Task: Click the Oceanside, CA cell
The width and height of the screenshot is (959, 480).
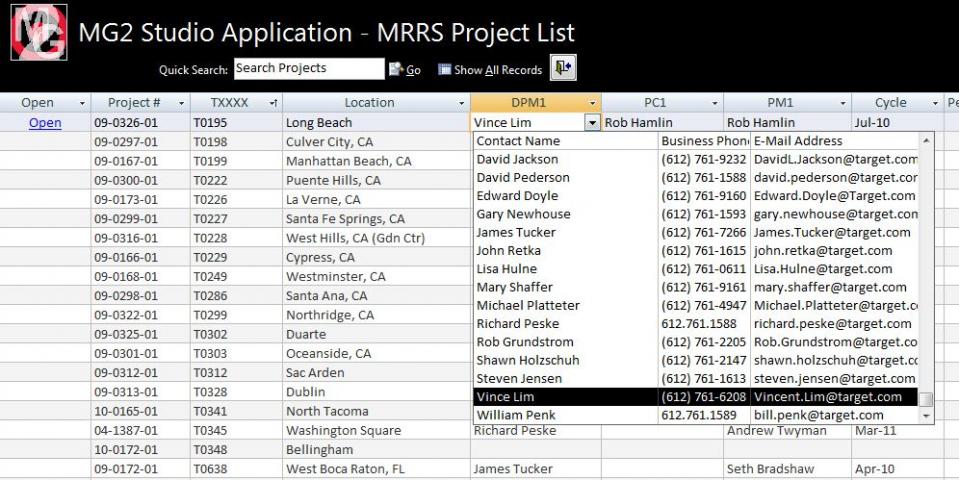Action: pyautogui.click(x=377, y=353)
